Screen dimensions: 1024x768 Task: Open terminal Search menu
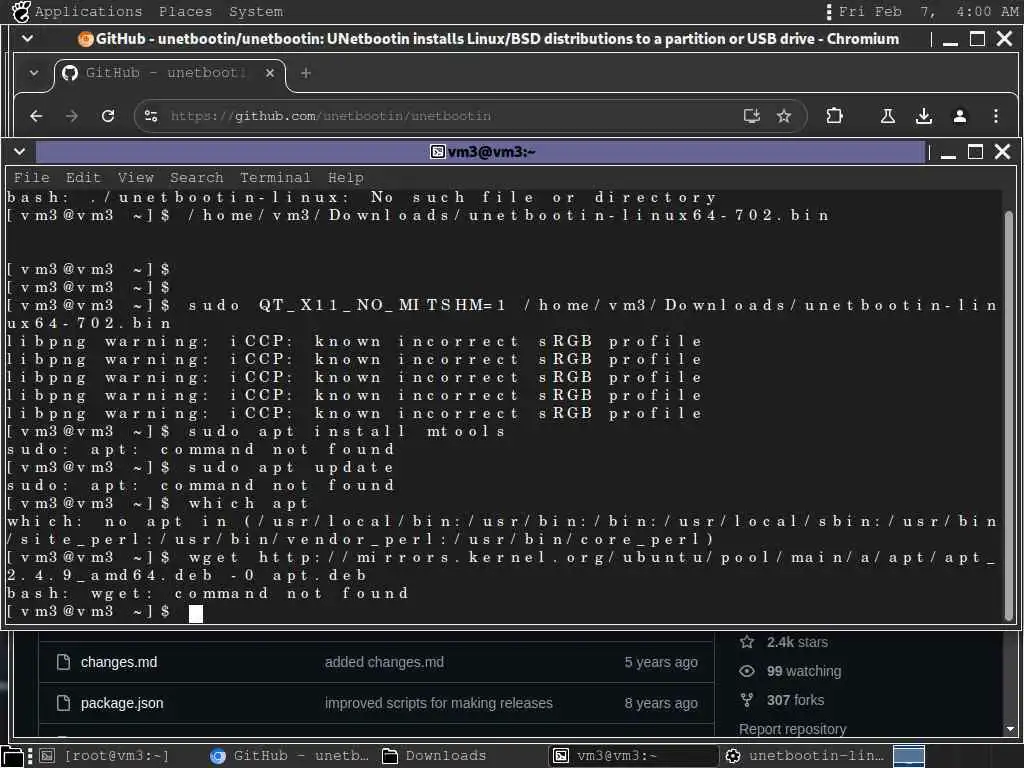[x=197, y=178]
